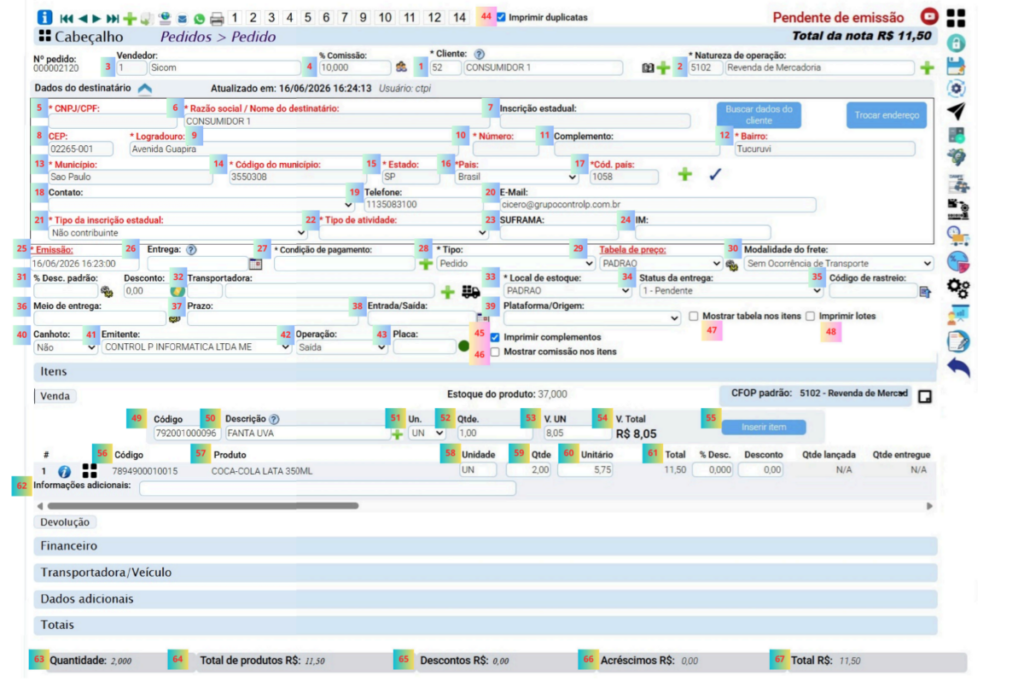
Task: Click the WhatsApp icon in top toolbar
Action: coord(200,18)
